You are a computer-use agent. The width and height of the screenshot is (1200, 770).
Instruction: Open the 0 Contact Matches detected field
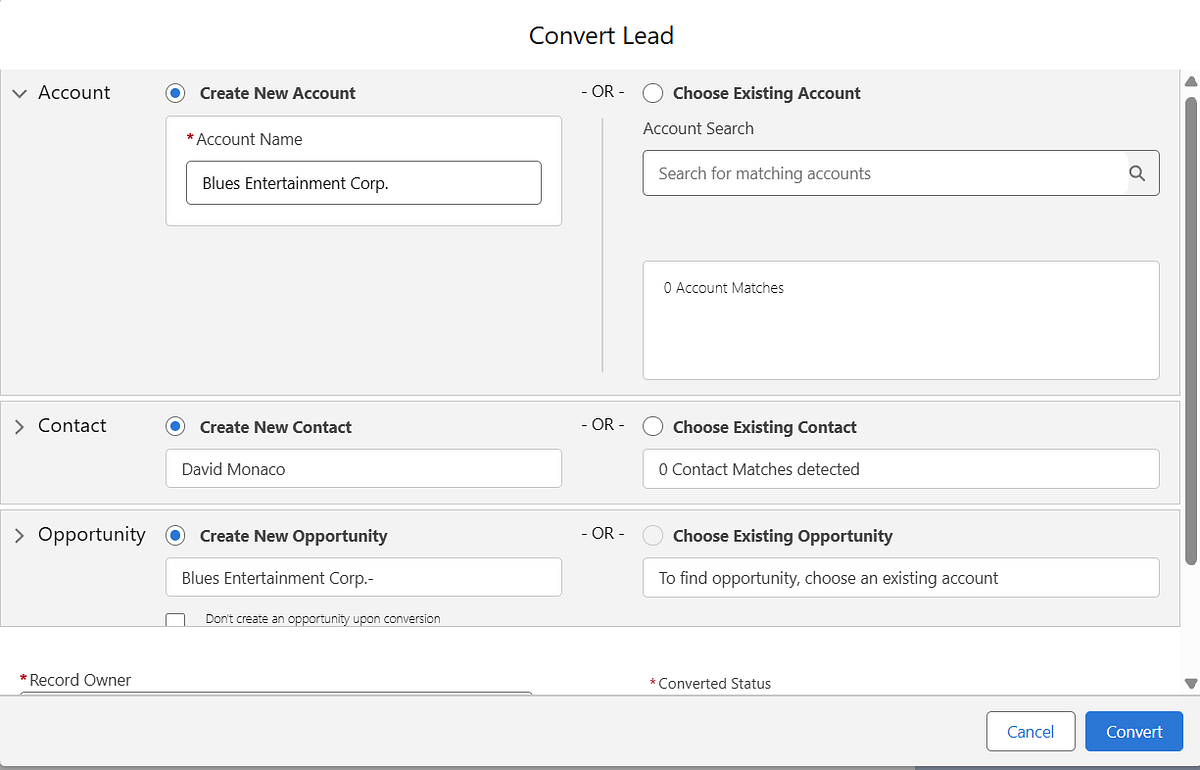(x=900, y=469)
